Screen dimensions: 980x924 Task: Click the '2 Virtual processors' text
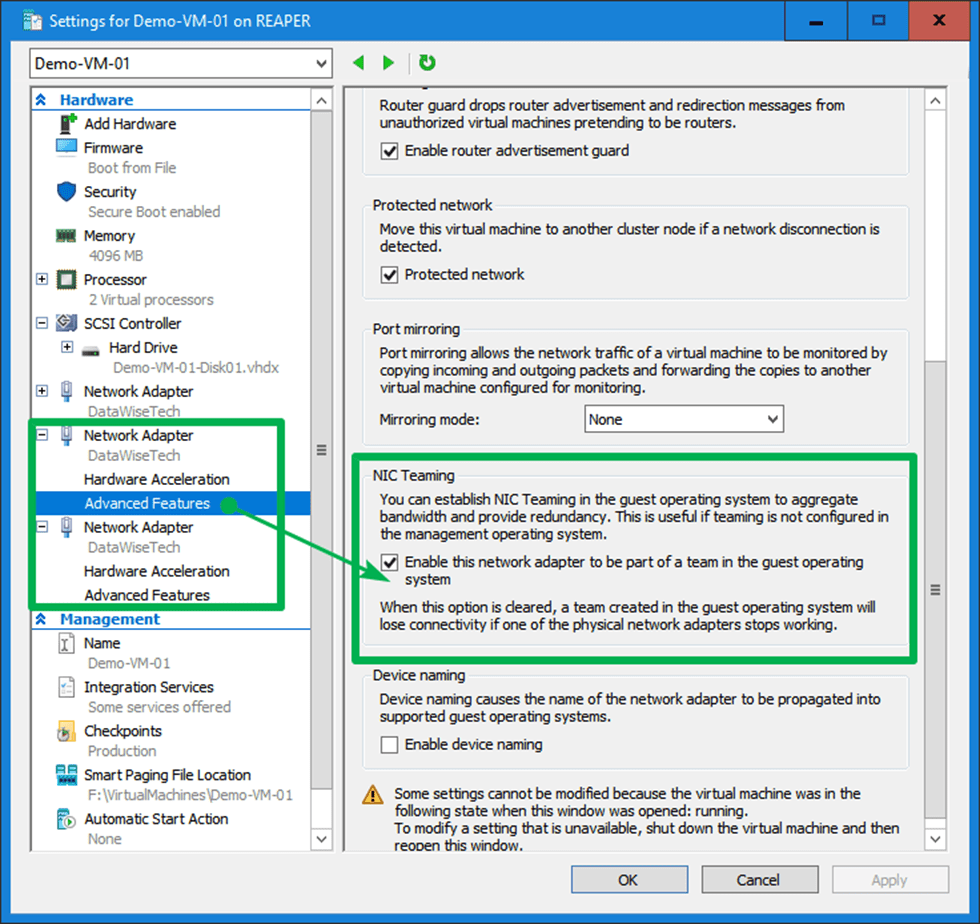click(151, 299)
